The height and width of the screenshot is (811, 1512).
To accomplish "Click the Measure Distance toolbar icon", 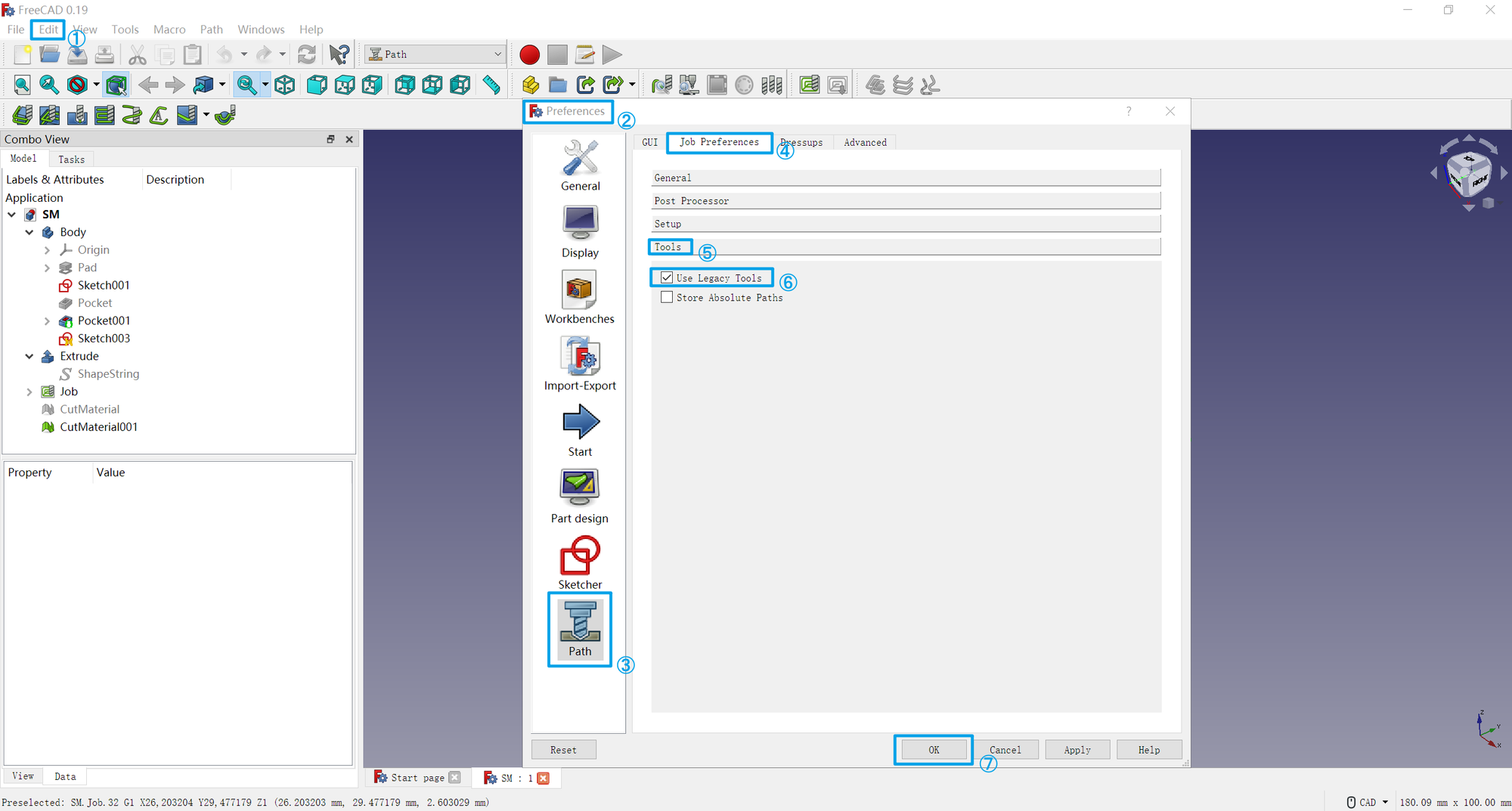I will 491,85.
